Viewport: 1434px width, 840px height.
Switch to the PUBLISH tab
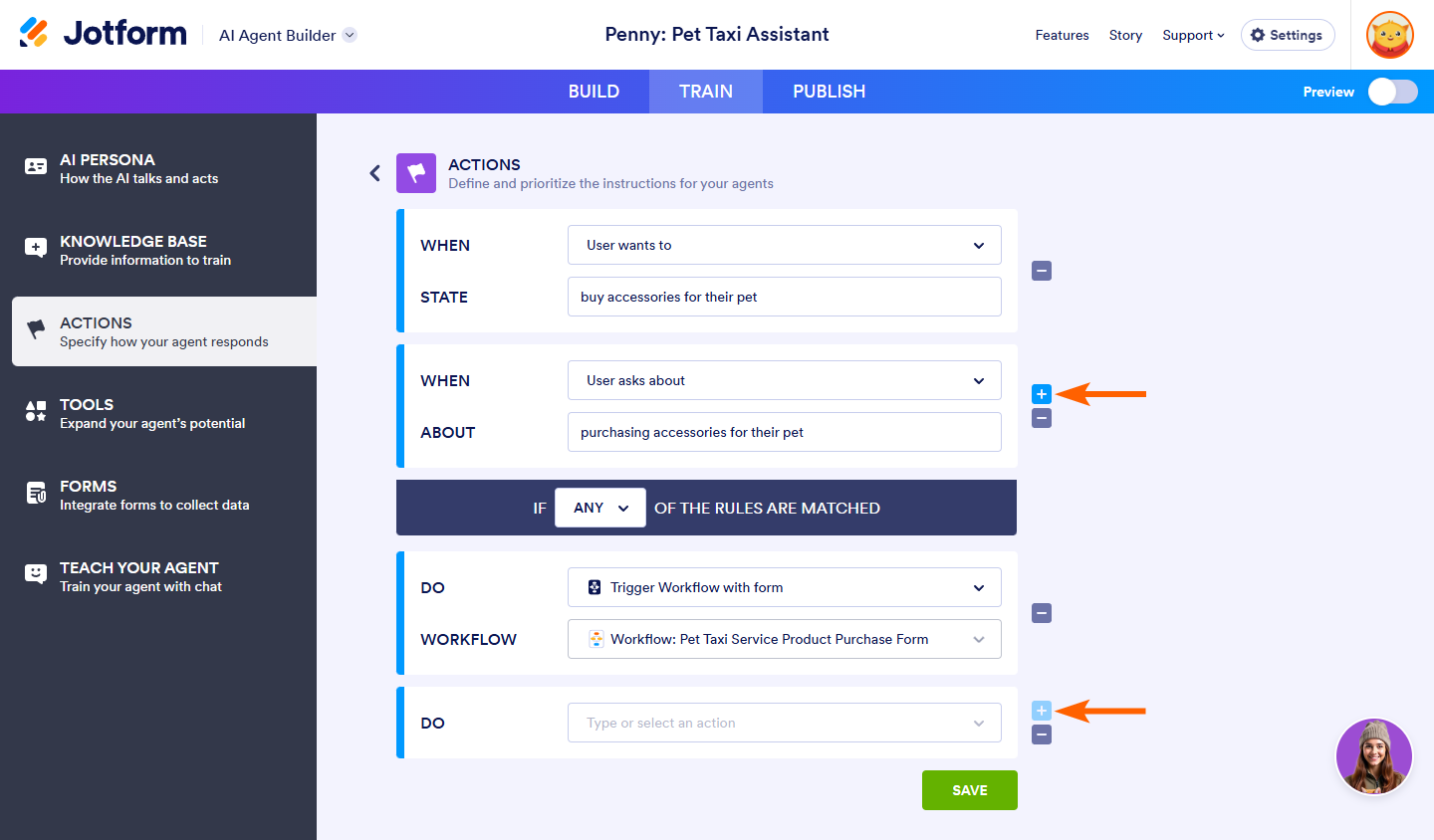(829, 92)
